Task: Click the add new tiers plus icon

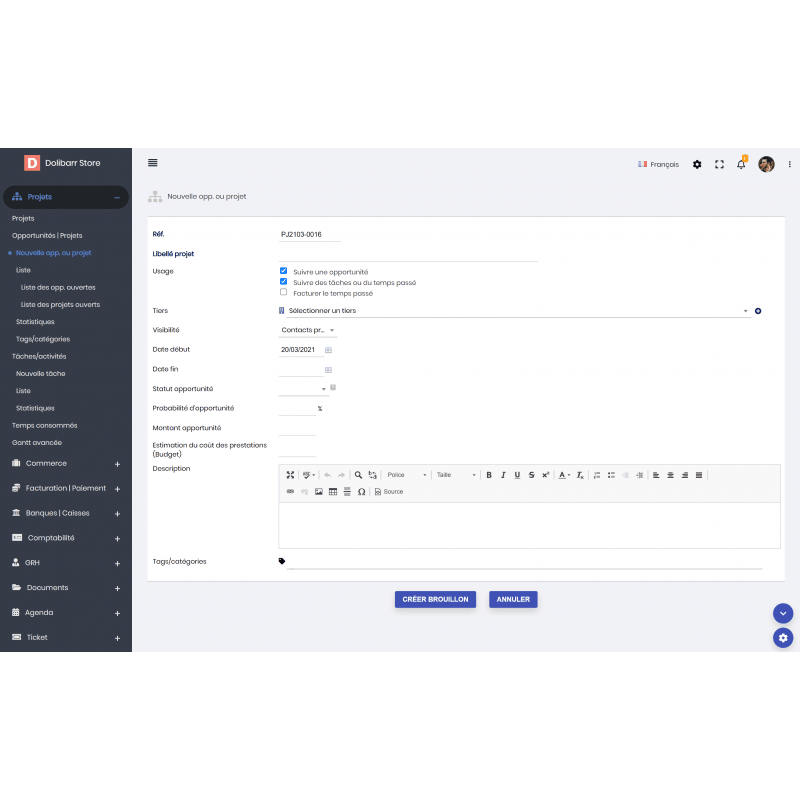Action: tap(758, 311)
